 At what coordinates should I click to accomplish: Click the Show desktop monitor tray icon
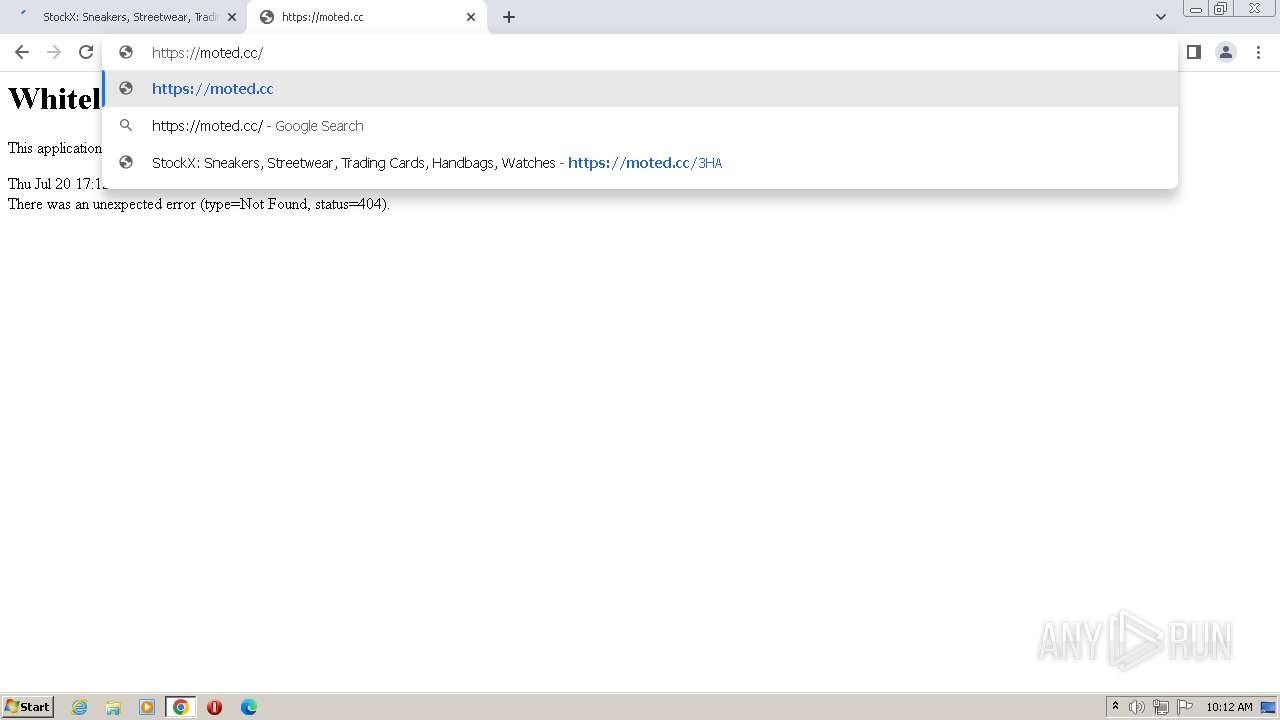[x=1268, y=707]
